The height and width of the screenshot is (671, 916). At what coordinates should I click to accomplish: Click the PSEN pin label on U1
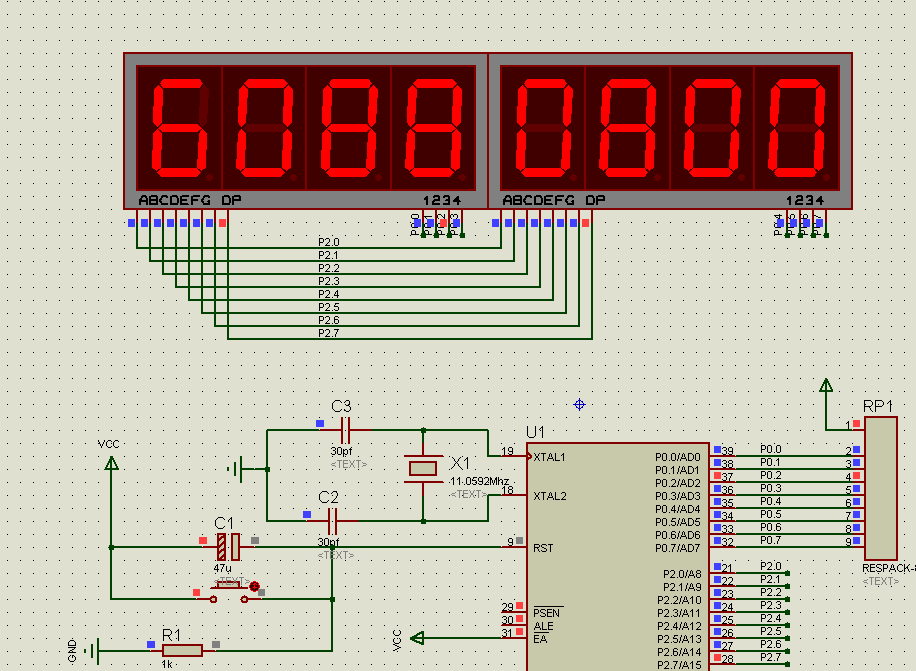pyautogui.click(x=546, y=613)
